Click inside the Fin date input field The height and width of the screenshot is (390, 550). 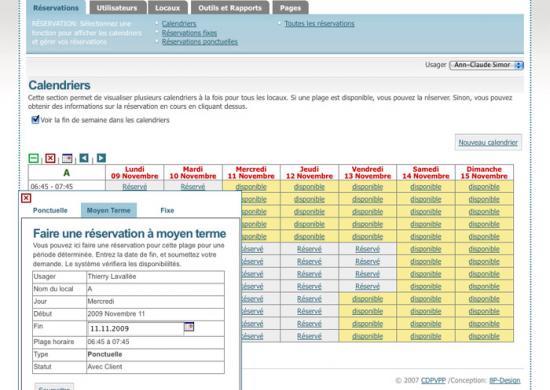(135, 329)
